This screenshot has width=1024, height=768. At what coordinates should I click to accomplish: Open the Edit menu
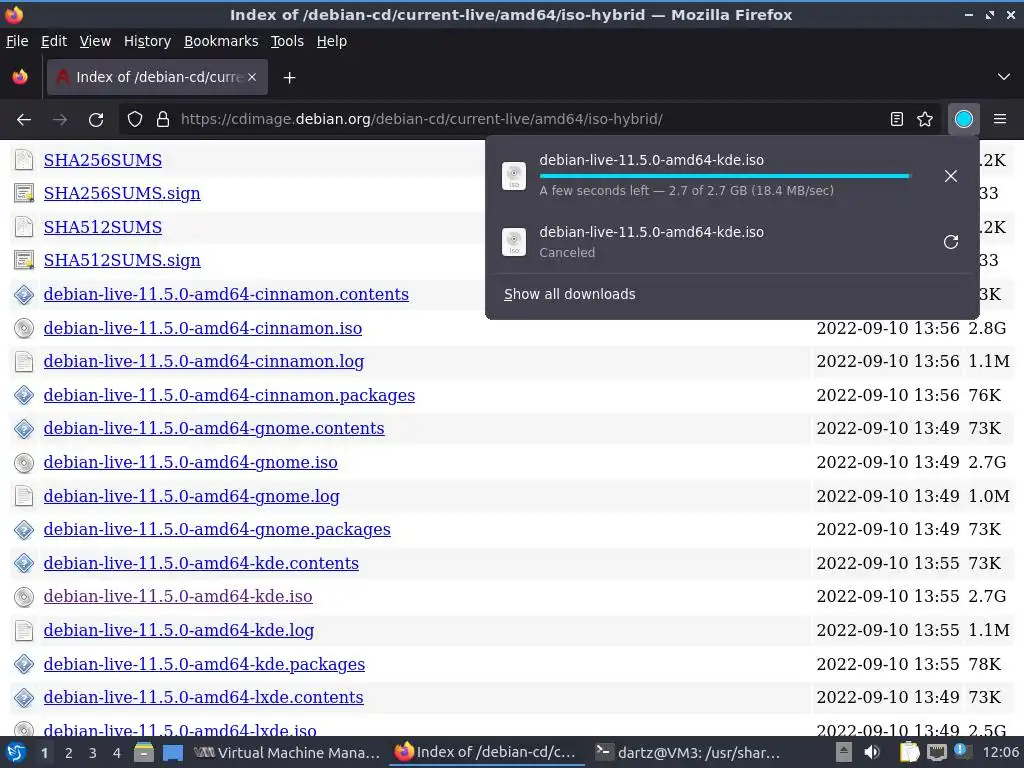[x=54, y=41]
